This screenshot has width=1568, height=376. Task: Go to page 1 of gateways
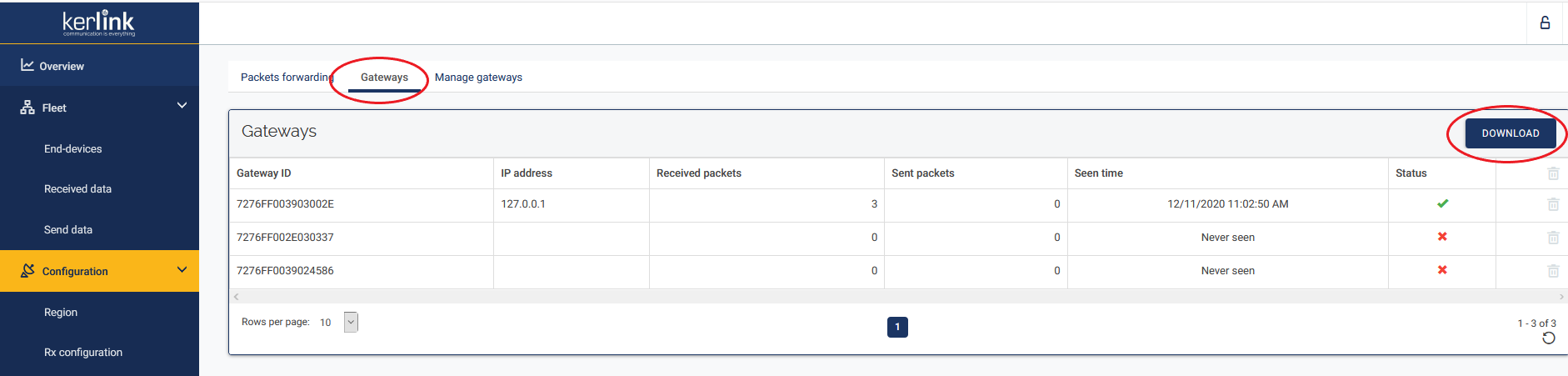click(x=897, y=327)
